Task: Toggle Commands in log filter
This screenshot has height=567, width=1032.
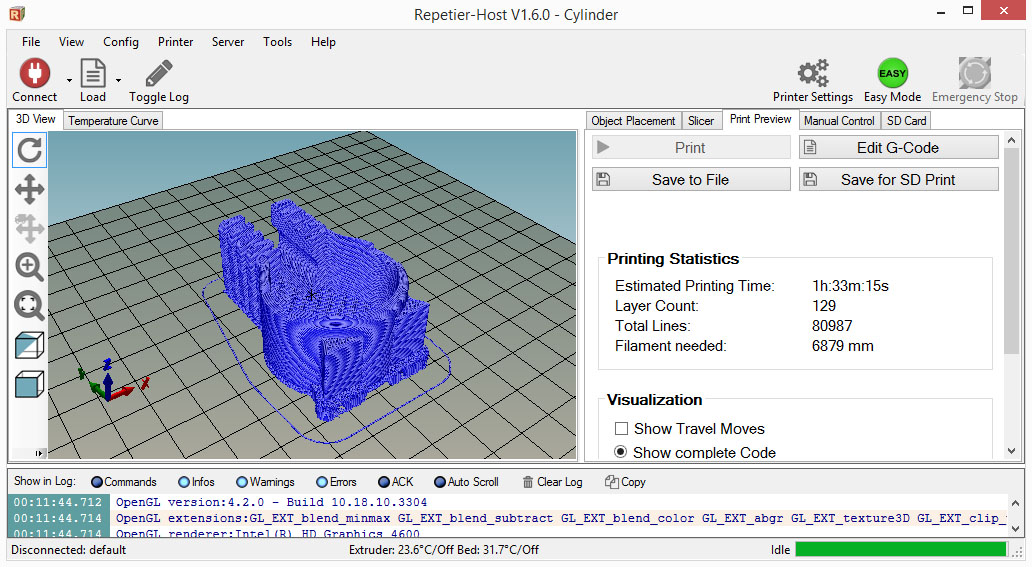Action: (124, 482)
